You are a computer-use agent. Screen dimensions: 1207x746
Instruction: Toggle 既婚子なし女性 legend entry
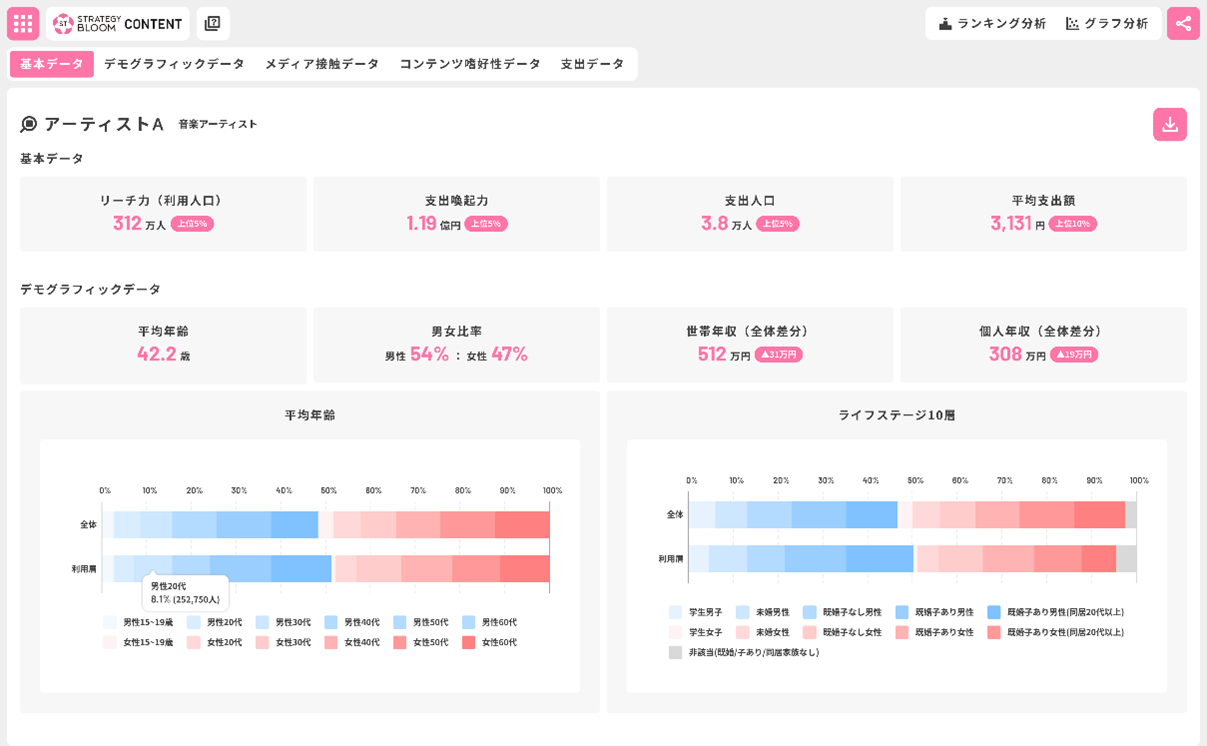click(843, 632)
